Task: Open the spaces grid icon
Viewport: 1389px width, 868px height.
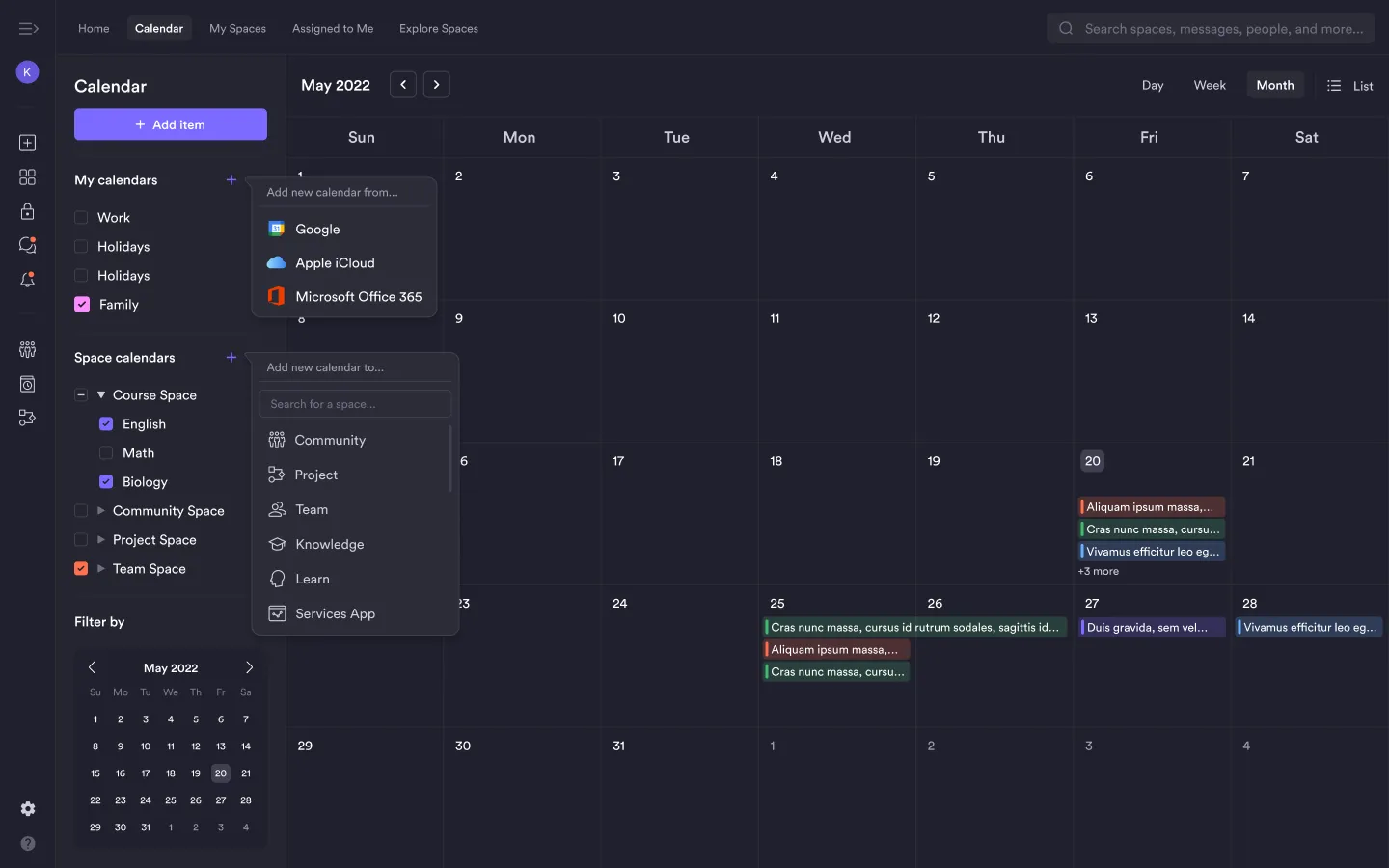Action: 27,176
